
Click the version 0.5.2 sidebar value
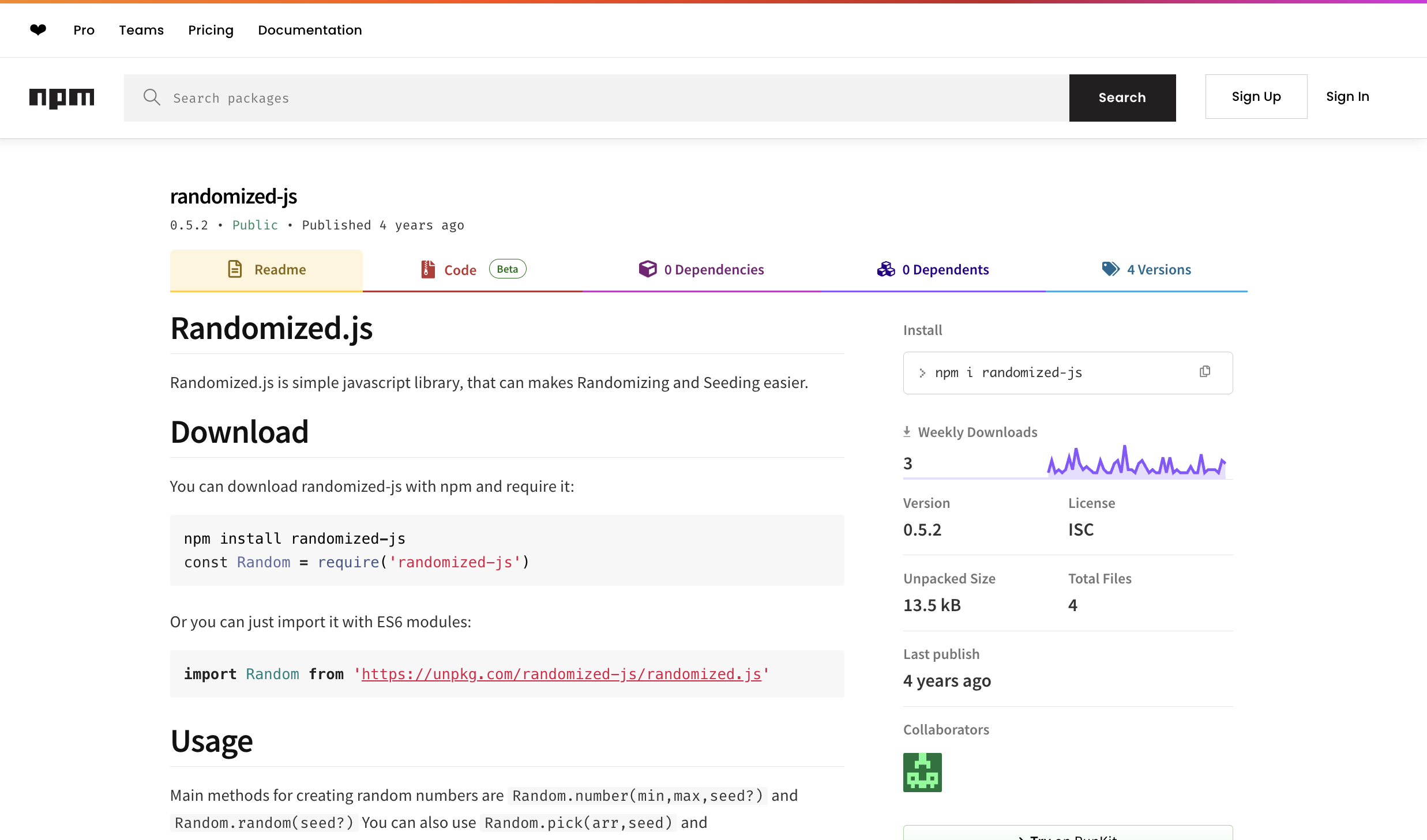coord(922,529)
